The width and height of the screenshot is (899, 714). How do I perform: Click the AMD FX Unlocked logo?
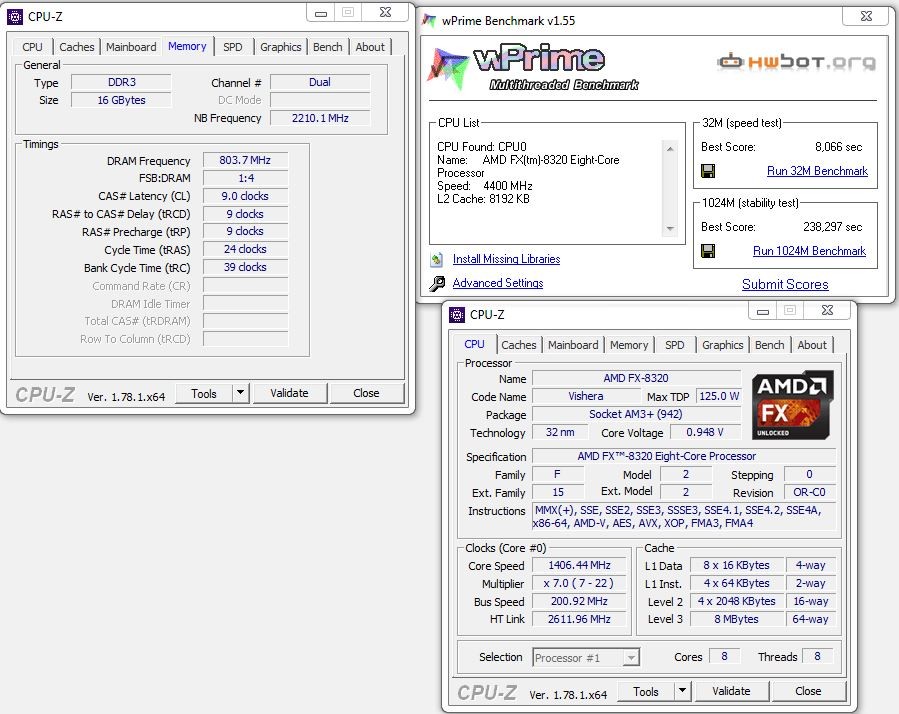[x=794, y=405]
